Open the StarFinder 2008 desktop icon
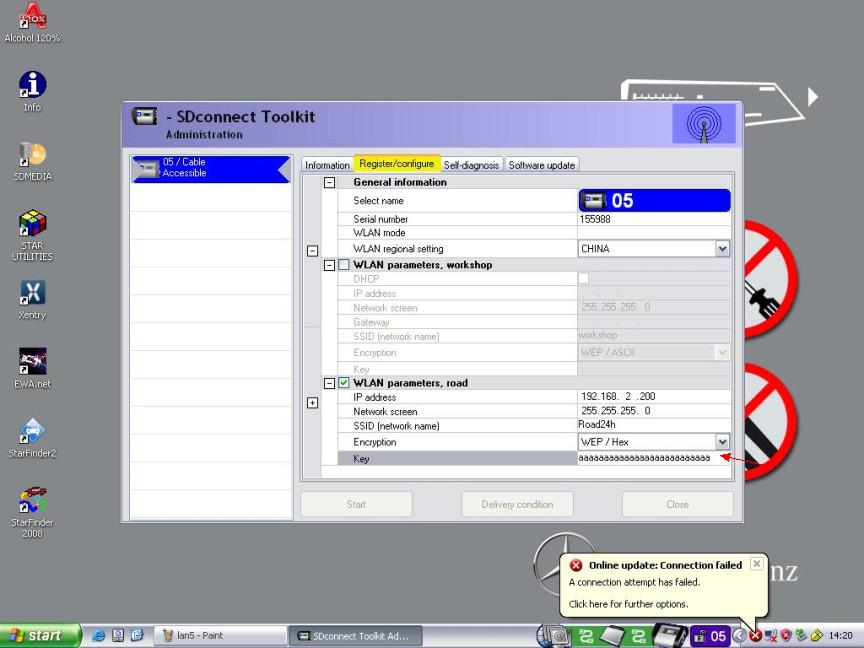Screen dimensions: 864x648 coord(32,512)
